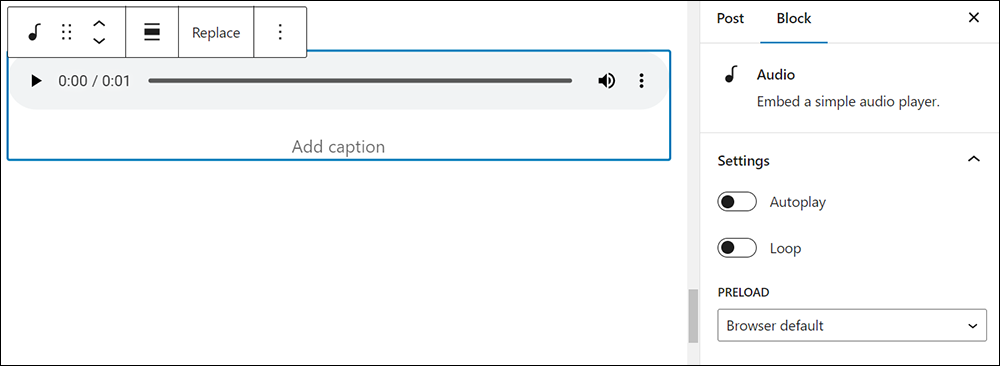Click the Audio block type icon in toolbar
The image size is (1000, 366).
pyautogui.click(x=34, y=33)
